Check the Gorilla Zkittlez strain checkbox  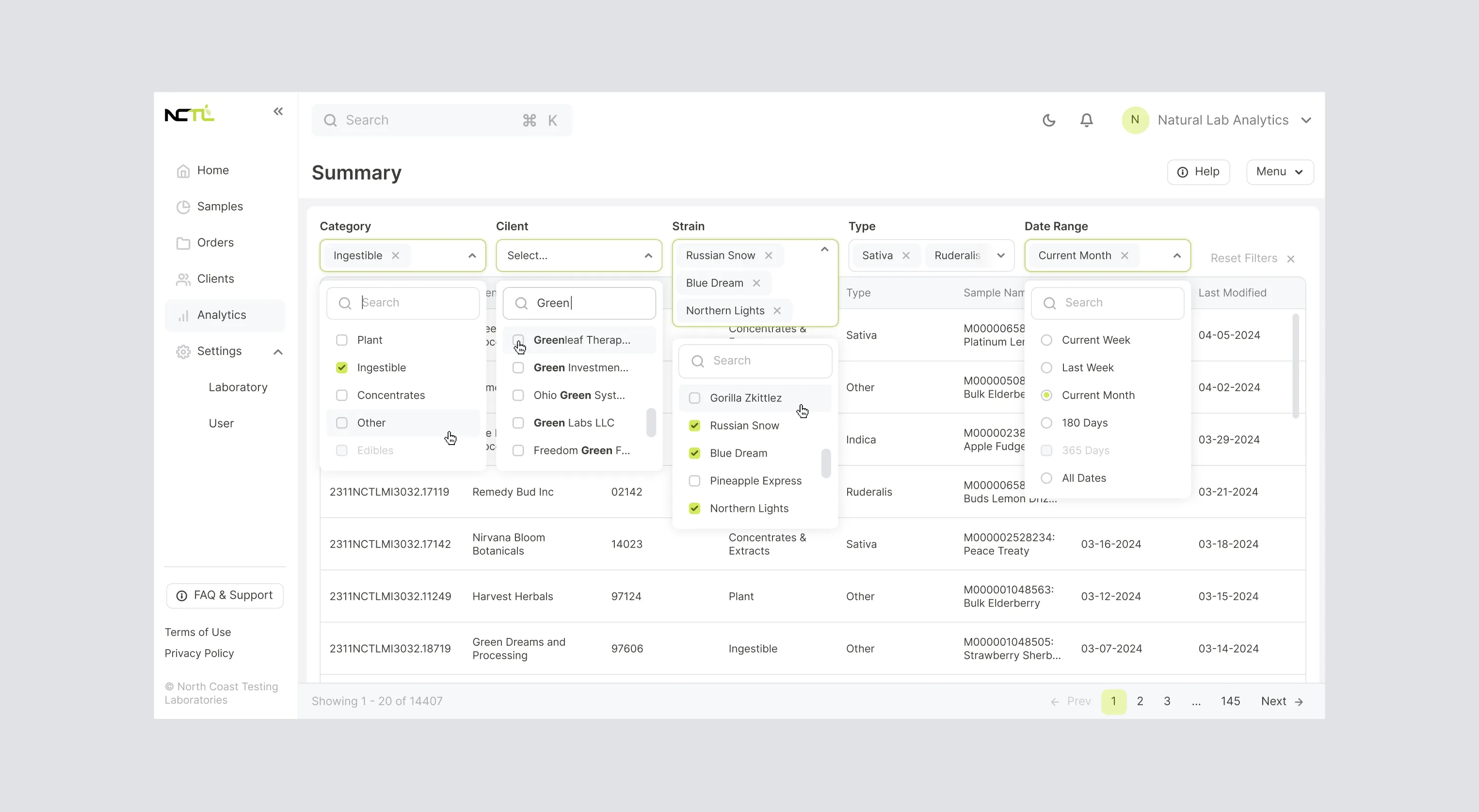695,398
